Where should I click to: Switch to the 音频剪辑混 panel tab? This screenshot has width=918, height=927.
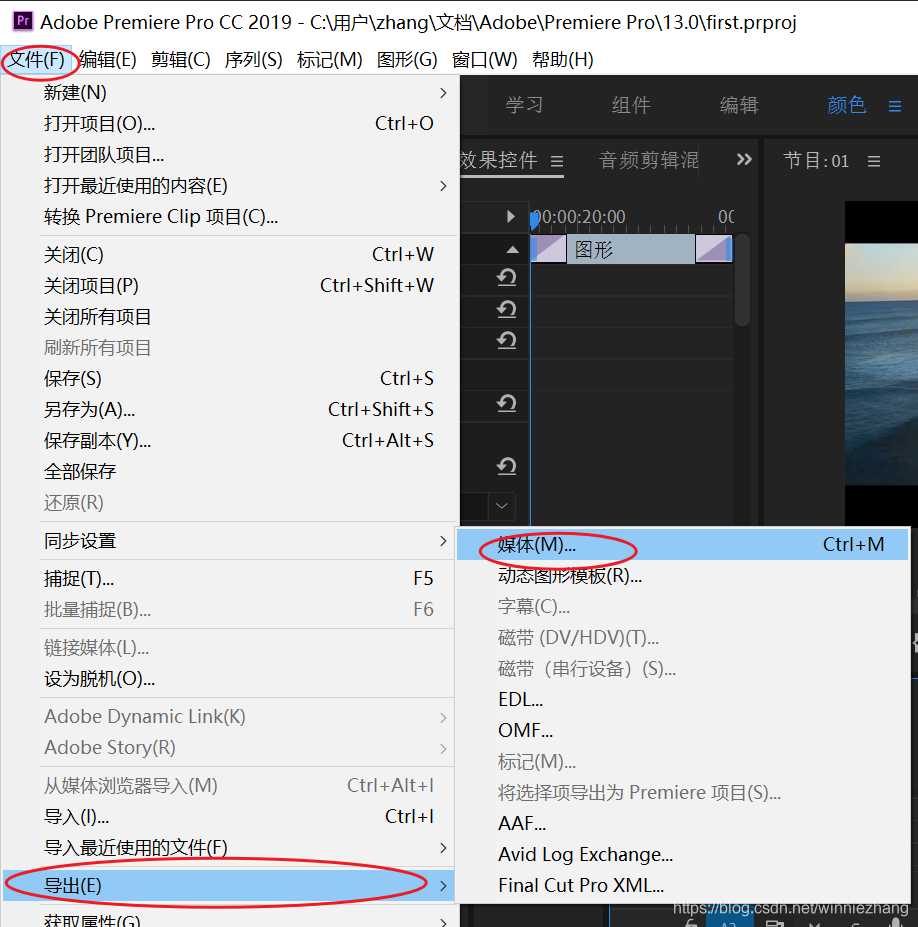point(648,160)
